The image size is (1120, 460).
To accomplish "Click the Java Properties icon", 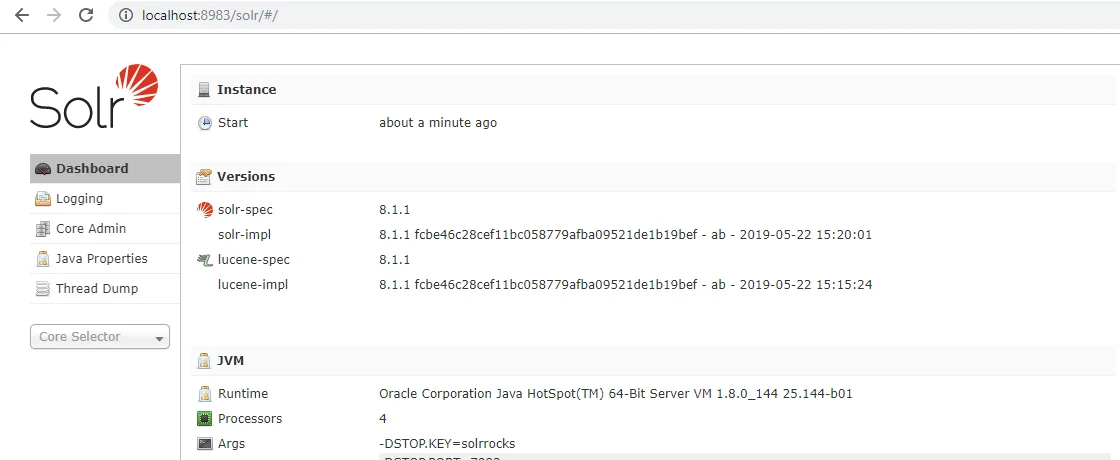I will (43, 259).
